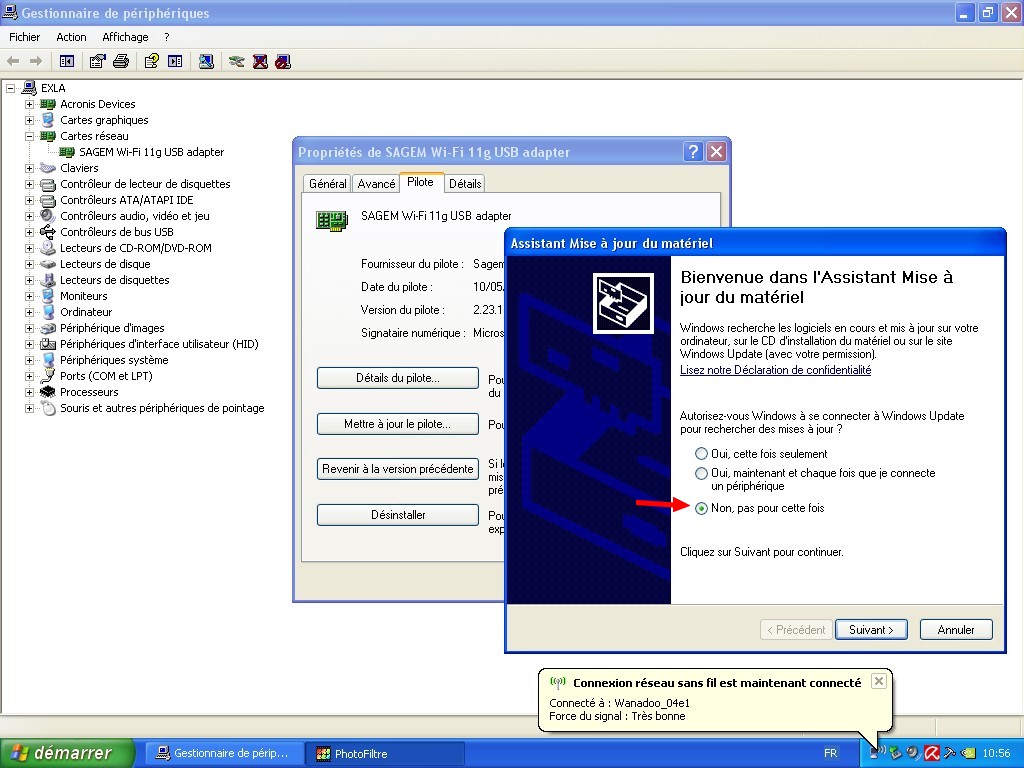Collapse the Cartes réseau node

click(29, 136)
